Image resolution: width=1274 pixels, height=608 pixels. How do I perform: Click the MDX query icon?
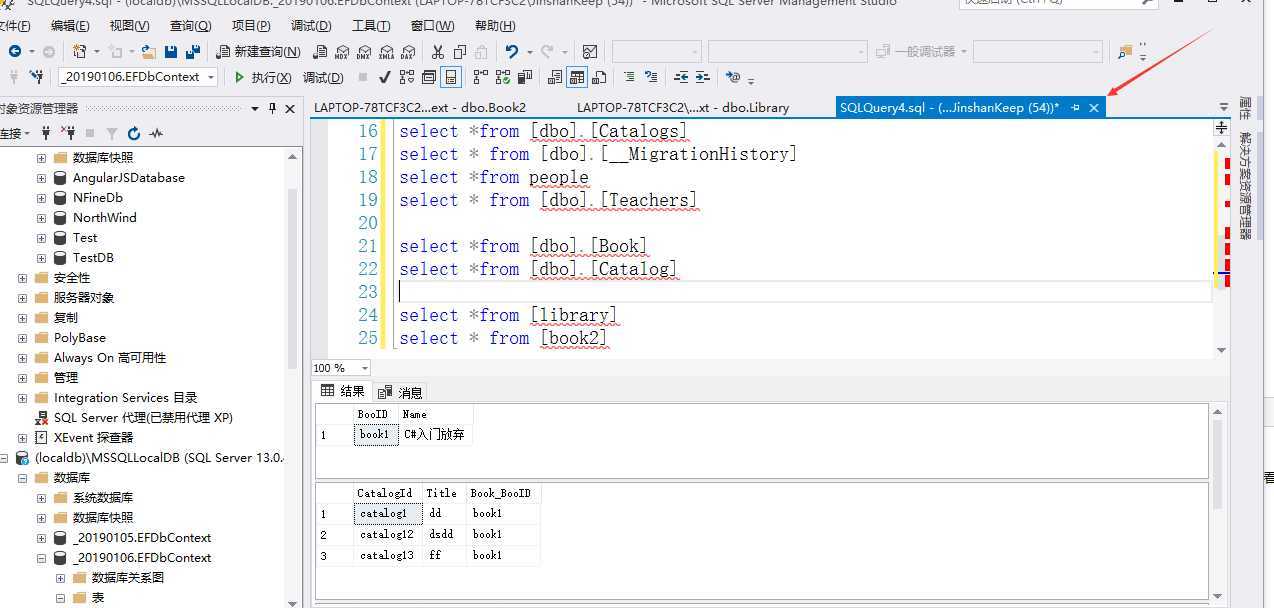pyautogui.click(x=342, y=52)
